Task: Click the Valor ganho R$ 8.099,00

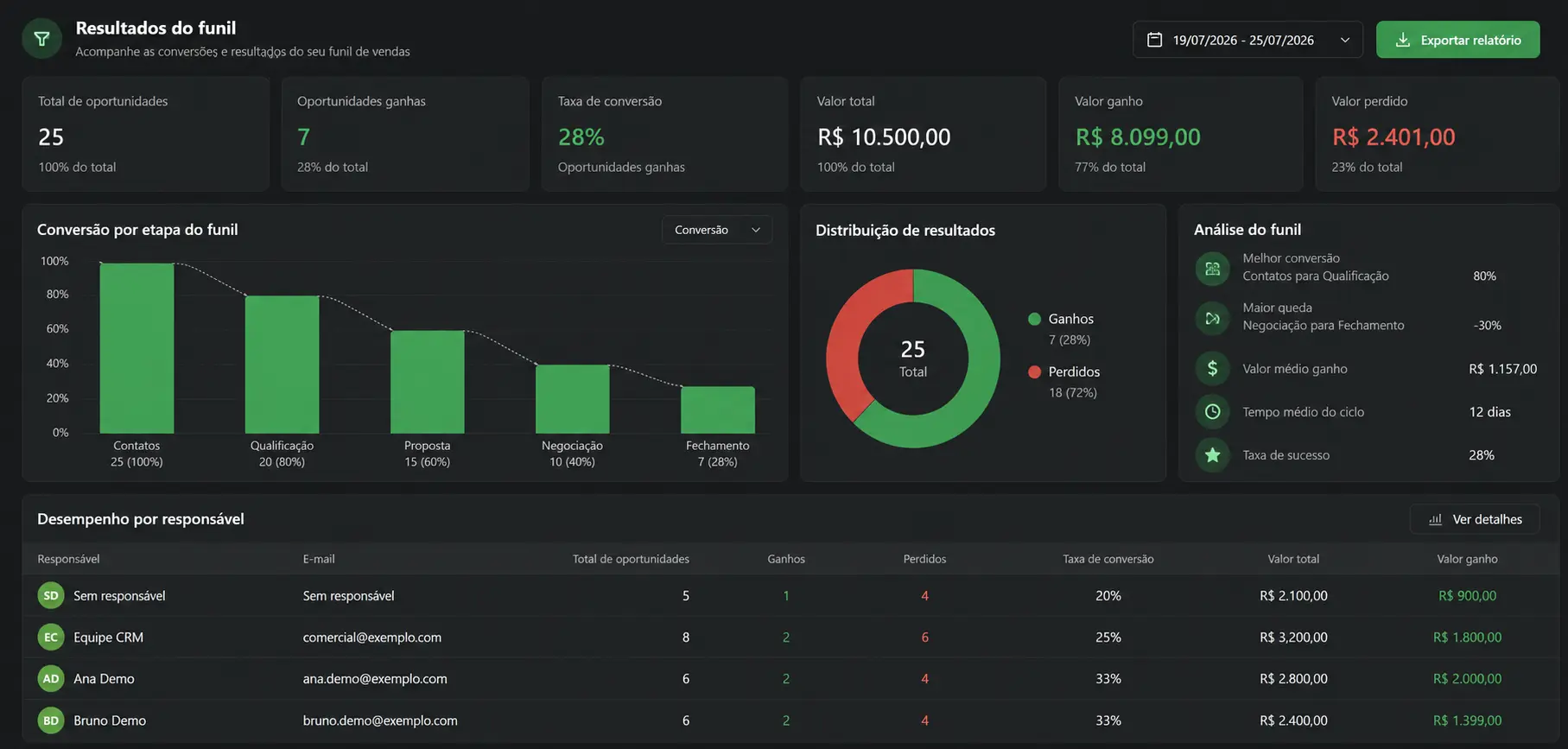Action: 1138,136
